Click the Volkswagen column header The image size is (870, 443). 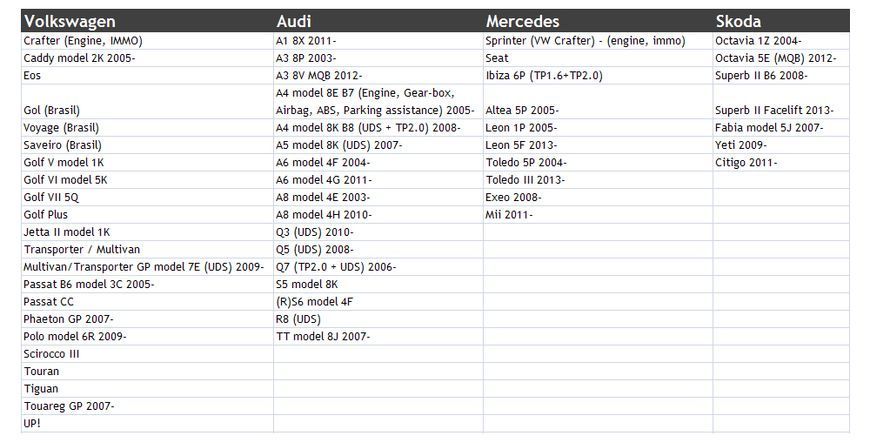click(147, 21)
